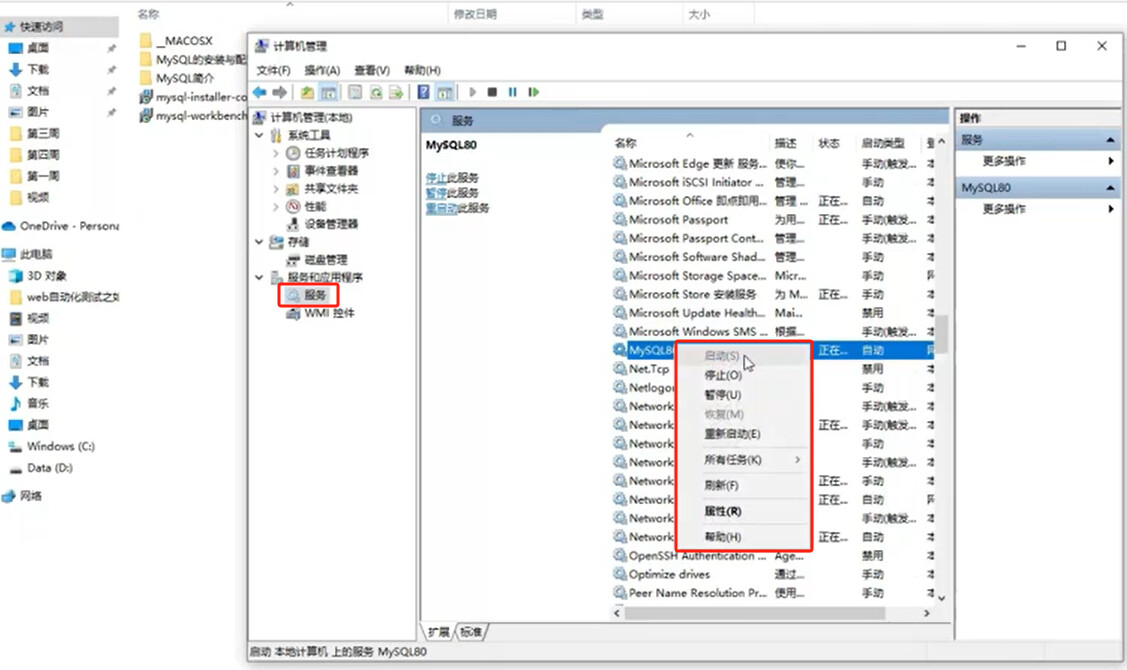Collapse the 服务和应用程序 tree node

259,277
